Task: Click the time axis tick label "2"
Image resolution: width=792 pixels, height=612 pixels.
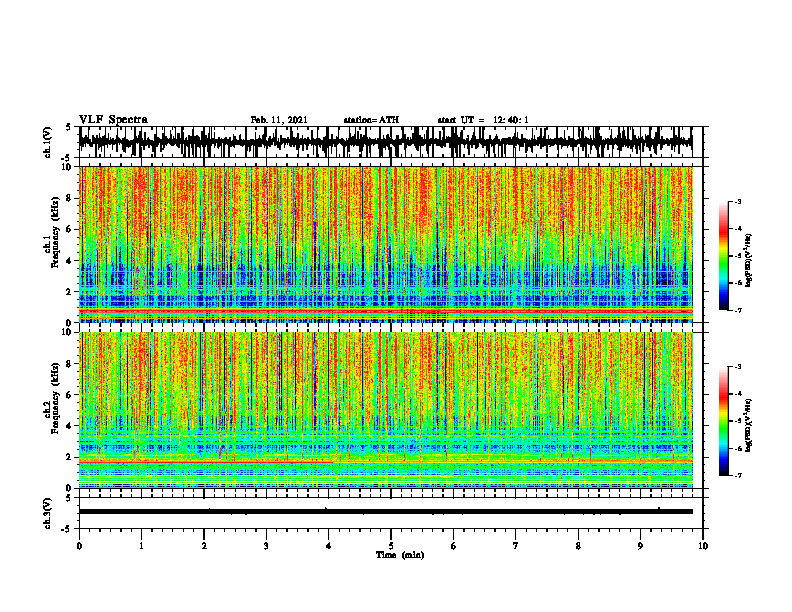Action: [204, 546]
